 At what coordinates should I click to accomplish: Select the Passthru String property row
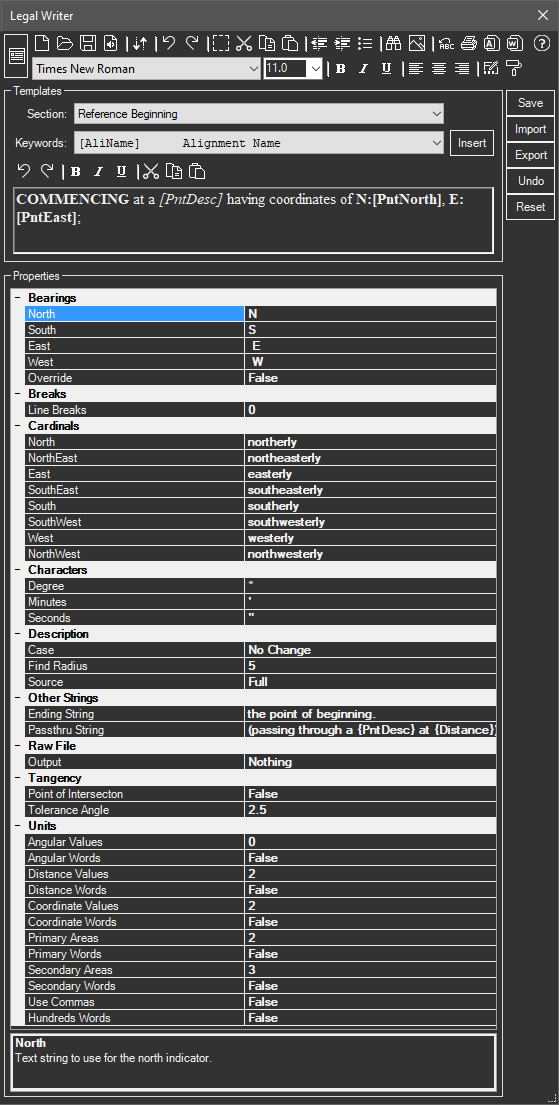pyautogui.click(x=261, y=729)
